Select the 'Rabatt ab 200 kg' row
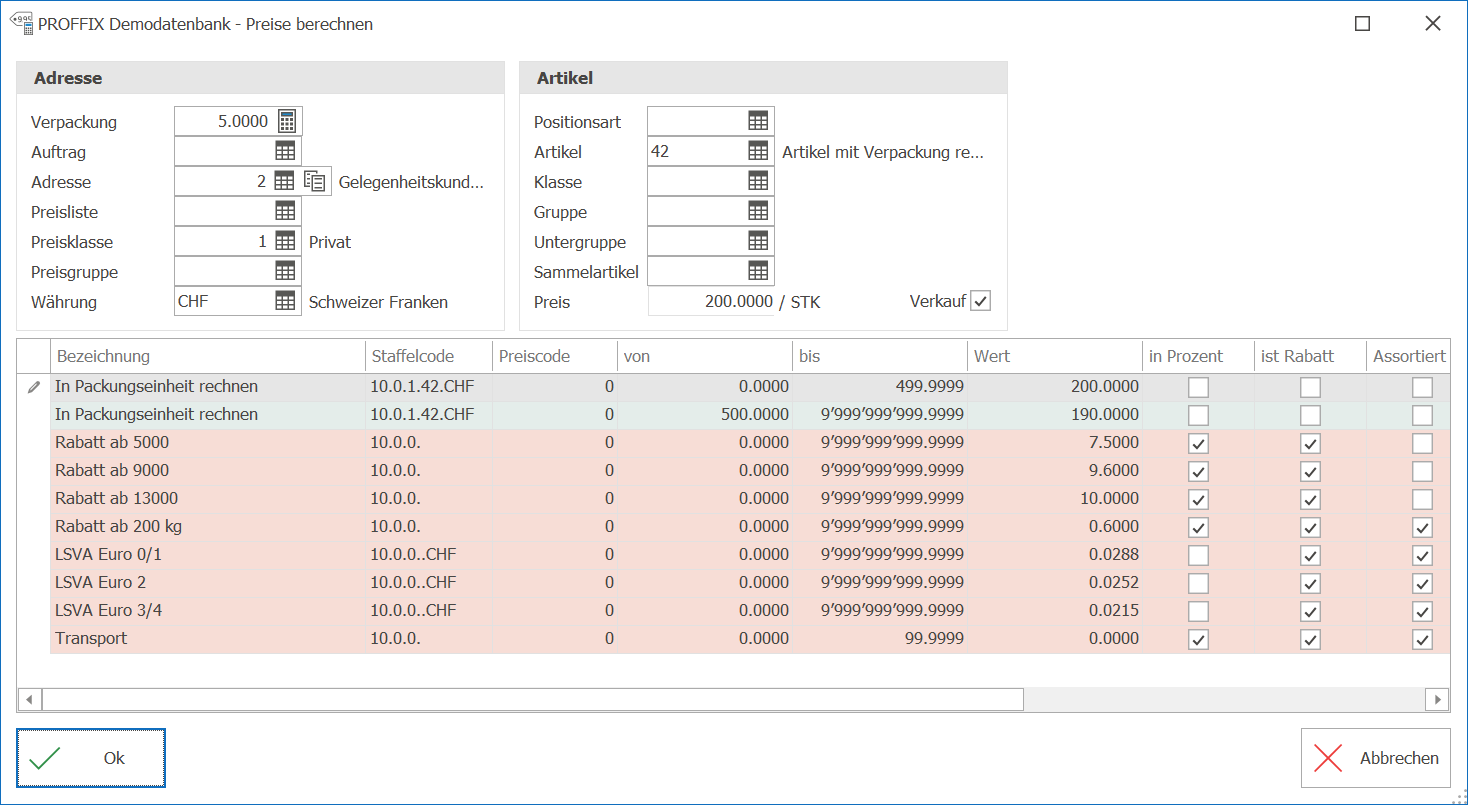The image size is (1468, 805). pyautogui.click(x=750, y=527)
